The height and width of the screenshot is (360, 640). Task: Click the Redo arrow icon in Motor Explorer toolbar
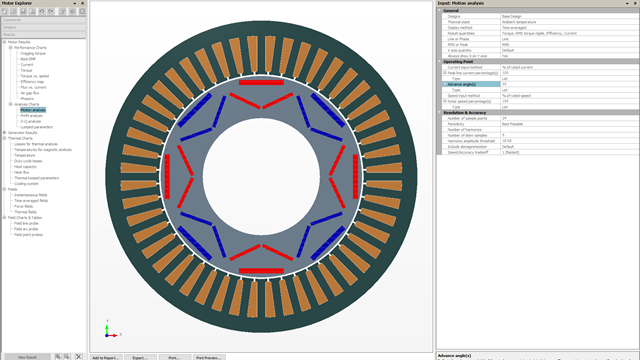pos(51,11)
